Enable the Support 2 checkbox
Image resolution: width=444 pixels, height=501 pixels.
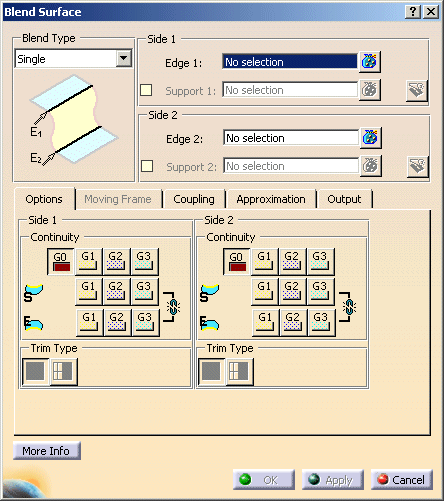coord(147,166)
